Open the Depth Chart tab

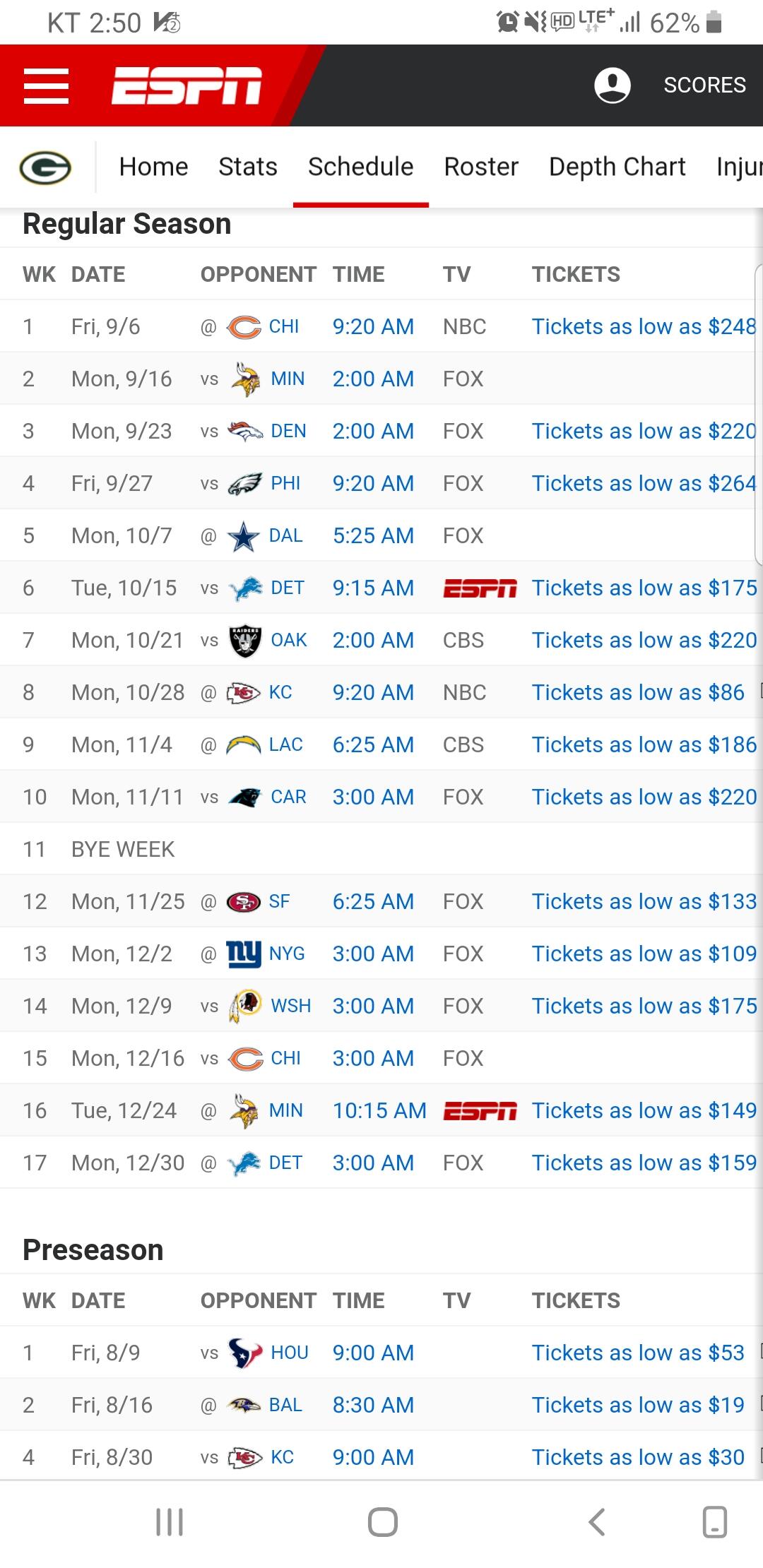[617, 167]
